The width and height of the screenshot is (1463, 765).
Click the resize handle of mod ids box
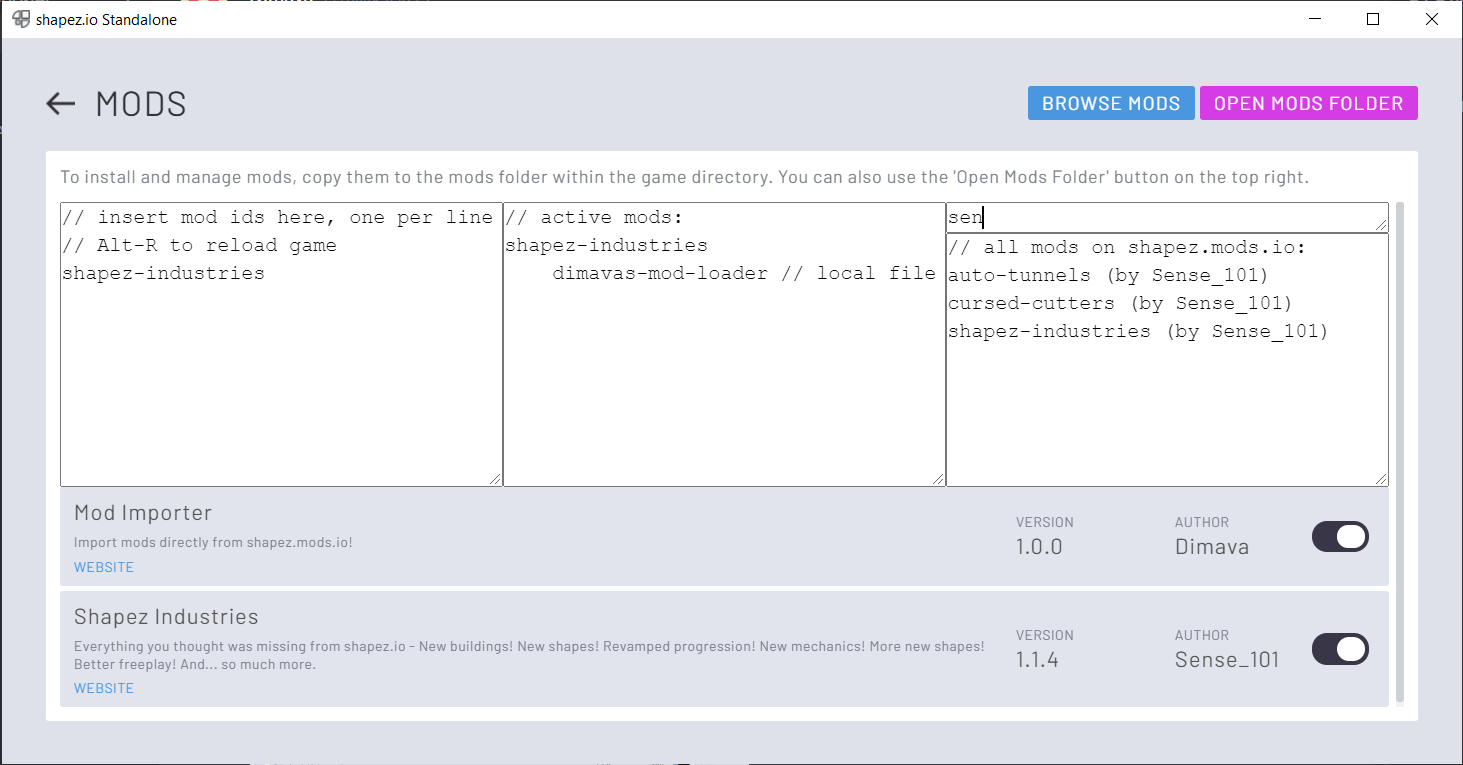tap(496, 480)
